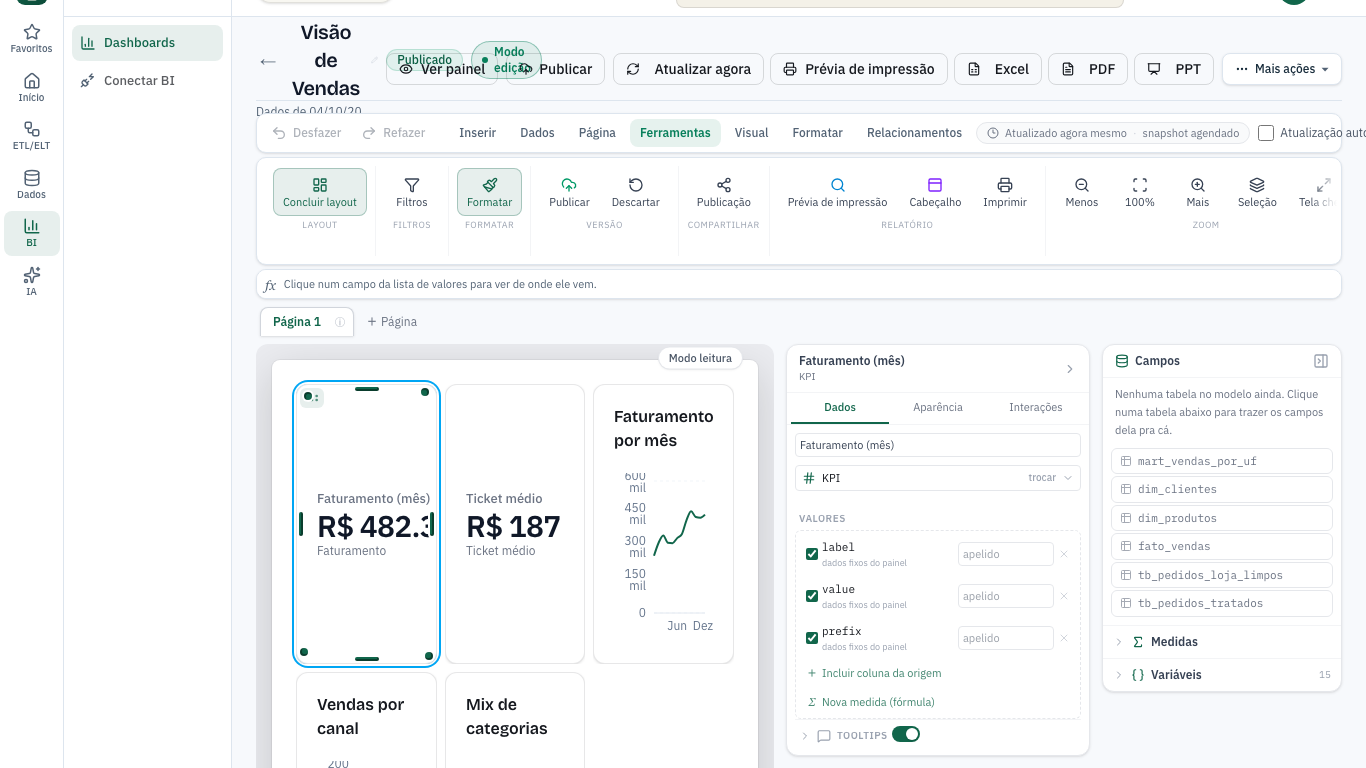Expand the Medidas section
1366x768 pixels.
pyautogui.click(x=1221, y=642)
